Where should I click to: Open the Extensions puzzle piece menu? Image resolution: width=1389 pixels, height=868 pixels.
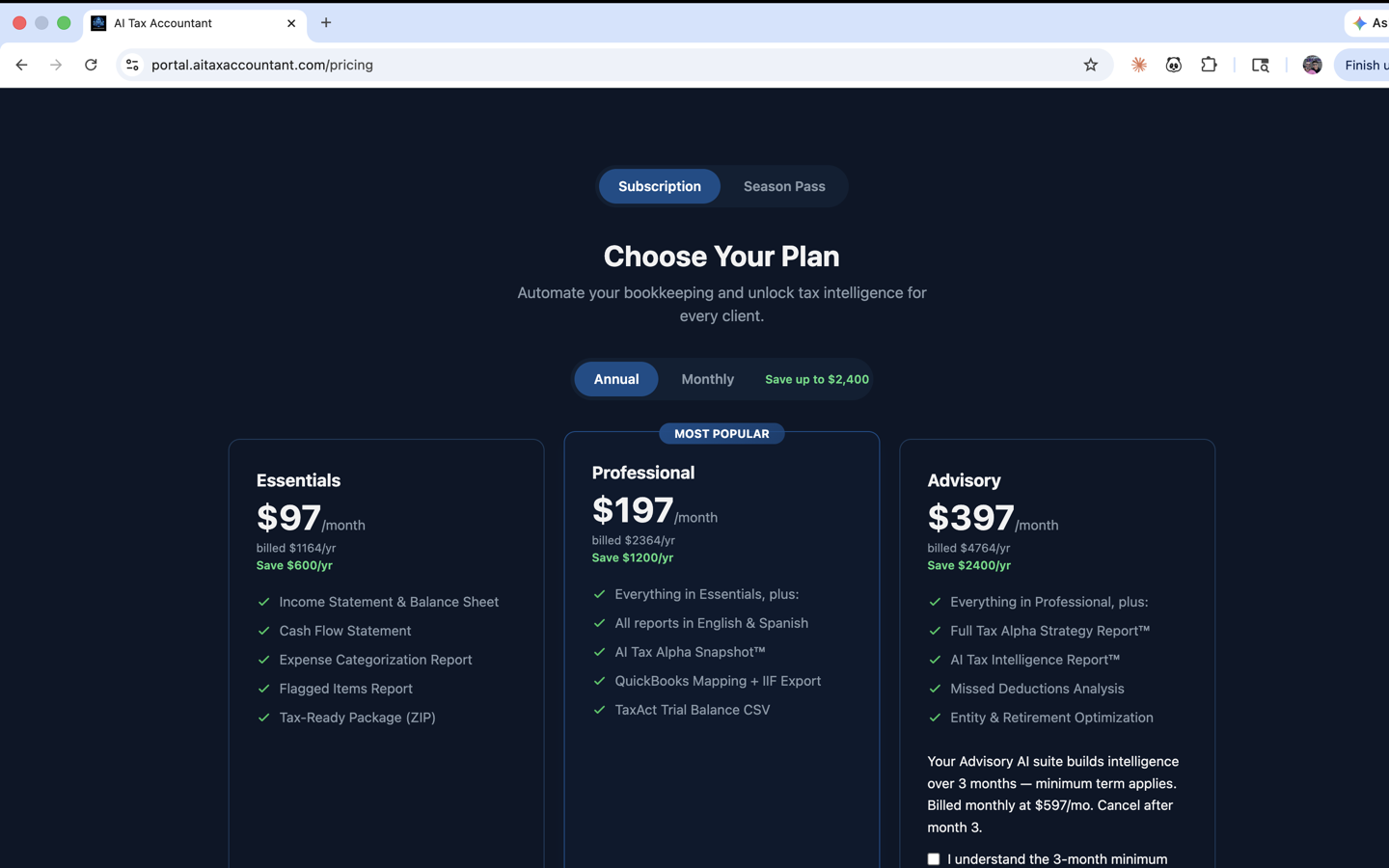coord(1209,65)
